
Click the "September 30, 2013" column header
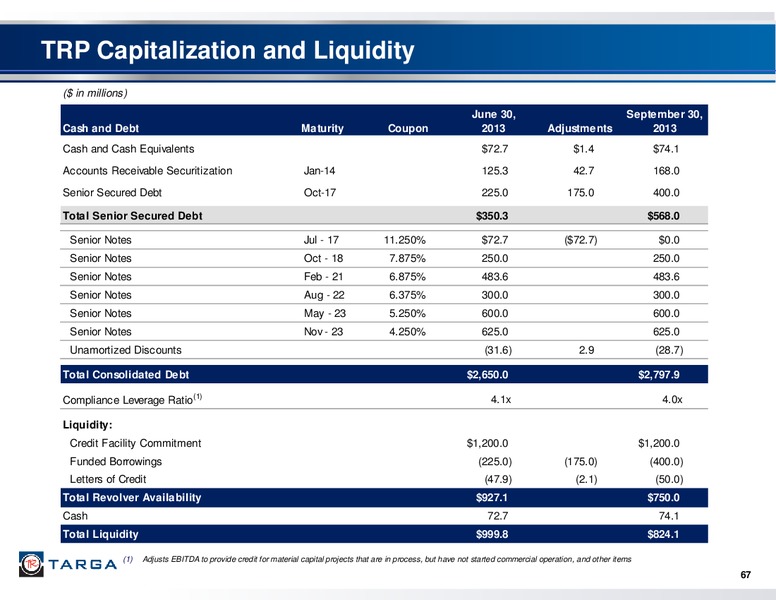click(x=664, y=121)
